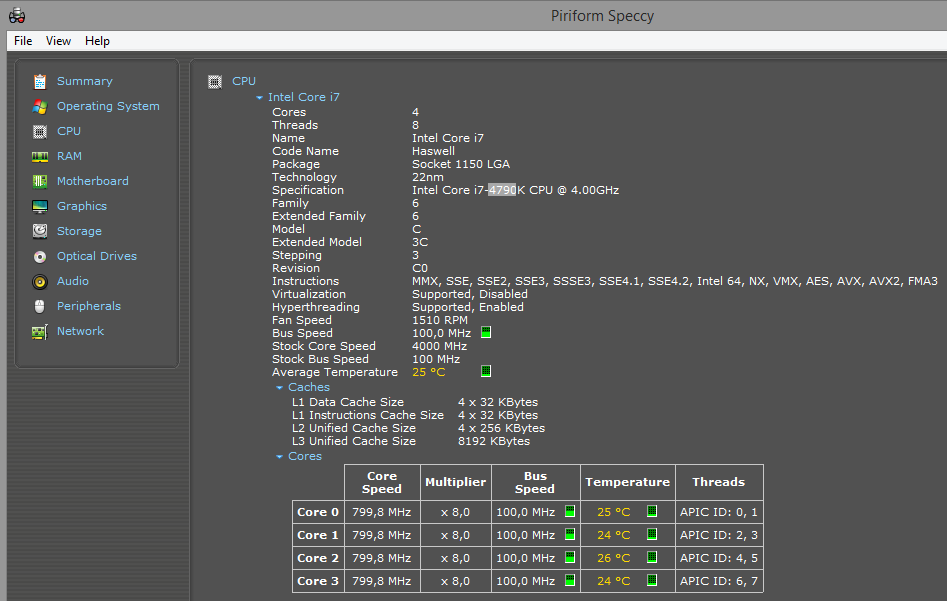
Task: Open the Operating System section
Action: click(108, 106)
